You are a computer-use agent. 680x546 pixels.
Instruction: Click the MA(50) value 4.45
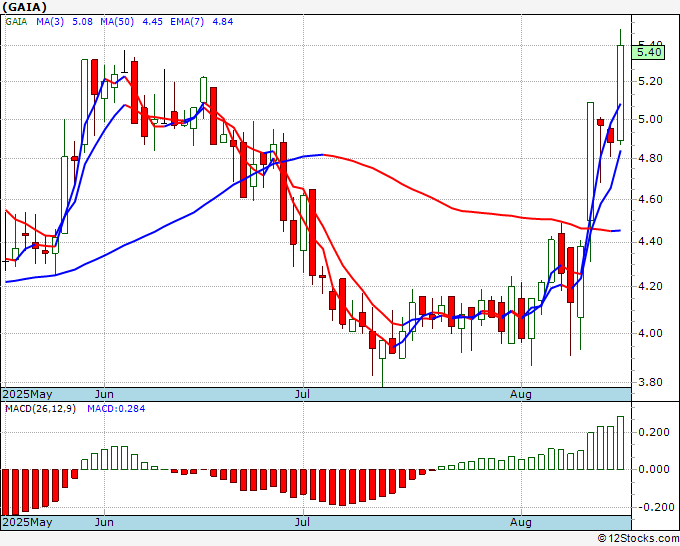pyautogui.click(x=153, y=22)
